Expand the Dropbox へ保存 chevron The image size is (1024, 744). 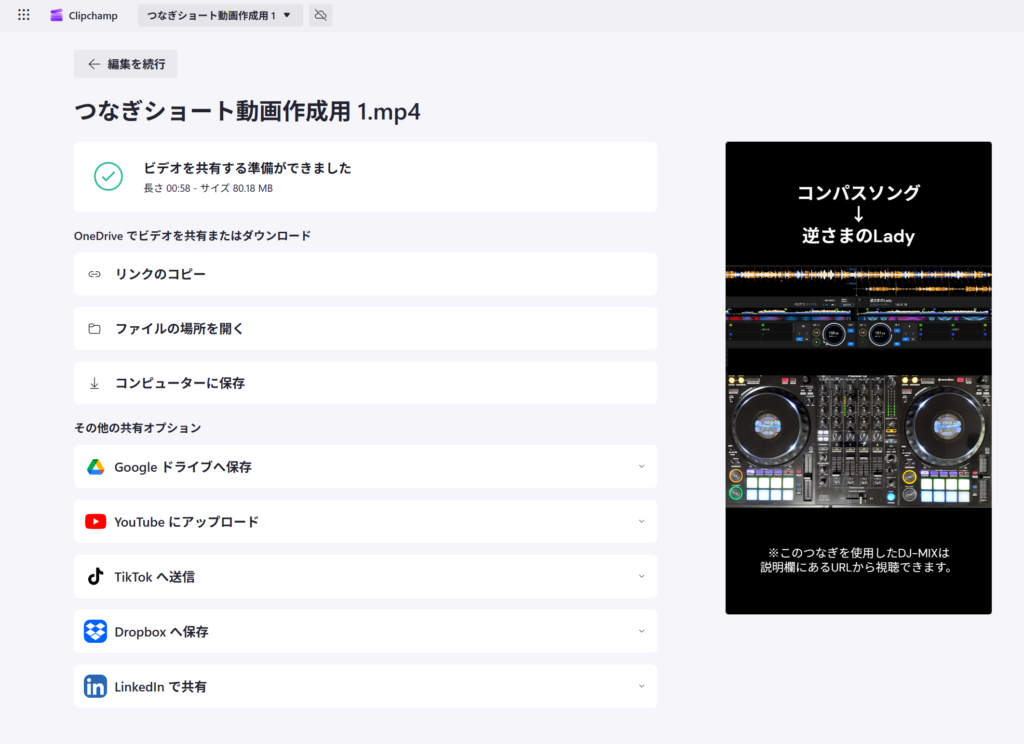[641, 632]
